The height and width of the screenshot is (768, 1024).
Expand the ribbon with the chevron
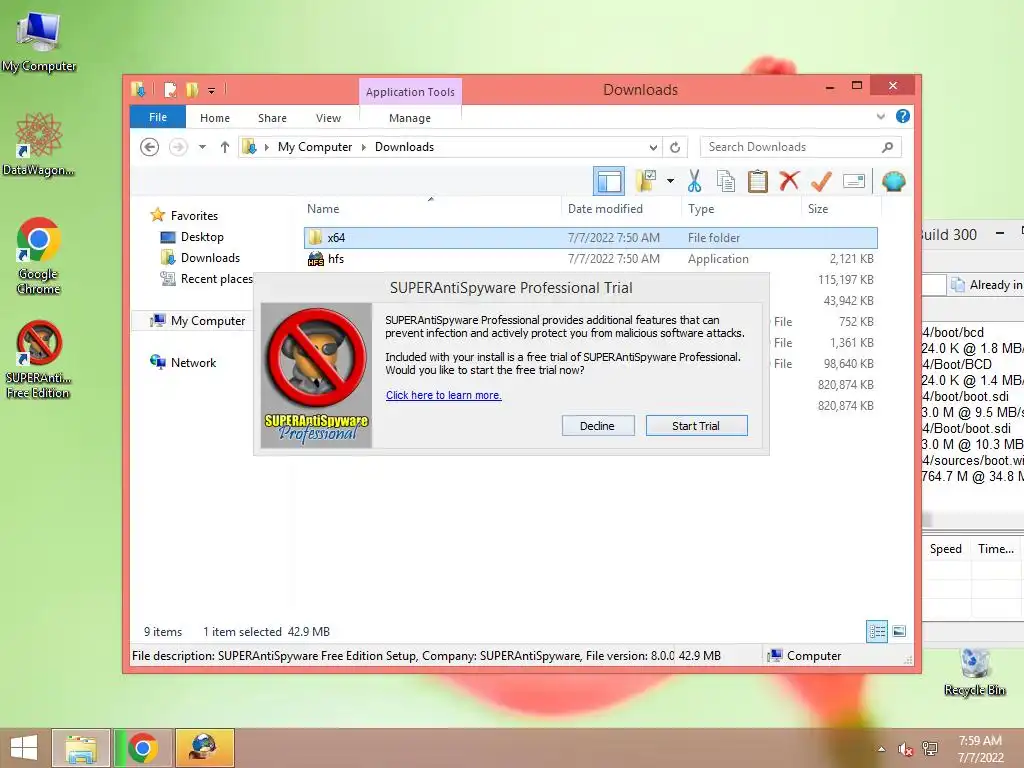pos(880,117)
